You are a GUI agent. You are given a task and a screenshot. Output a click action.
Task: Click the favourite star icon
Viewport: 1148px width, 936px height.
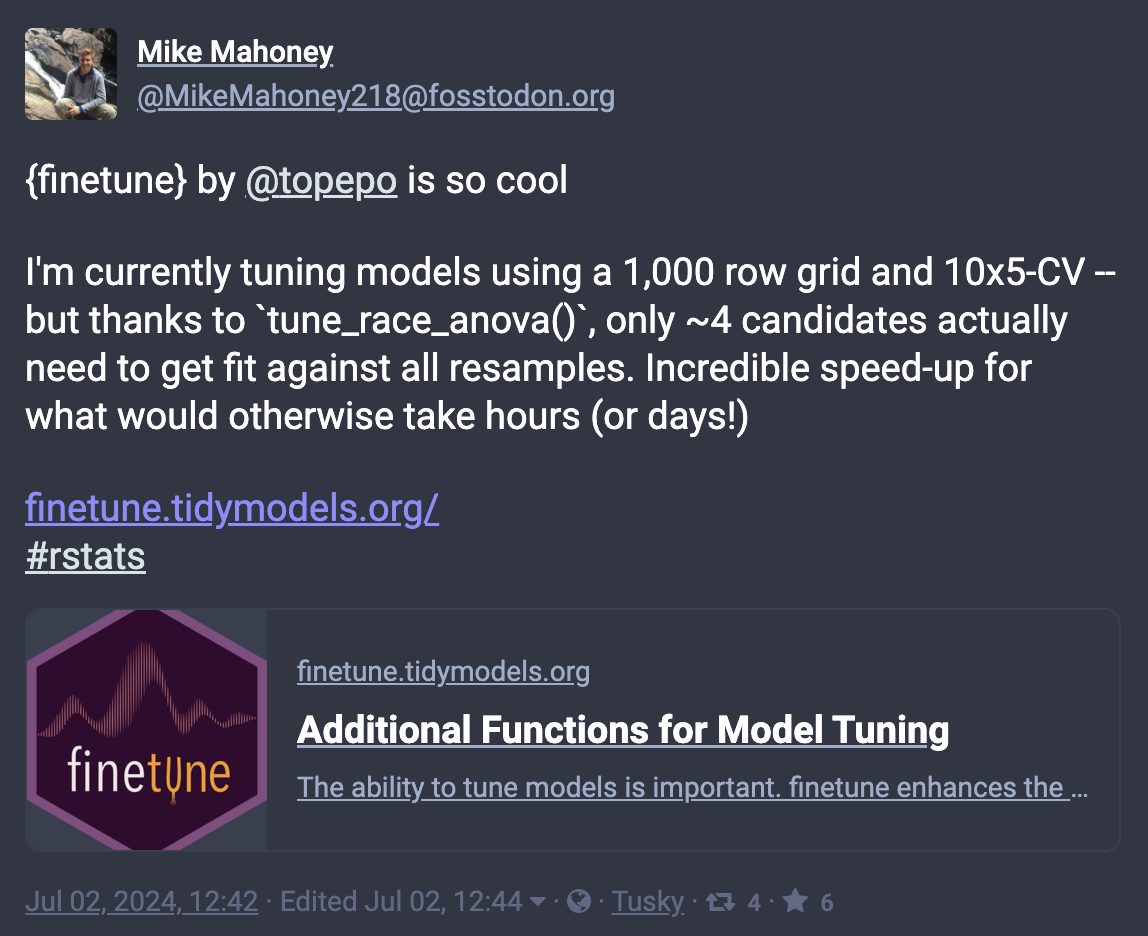(795, 902)
